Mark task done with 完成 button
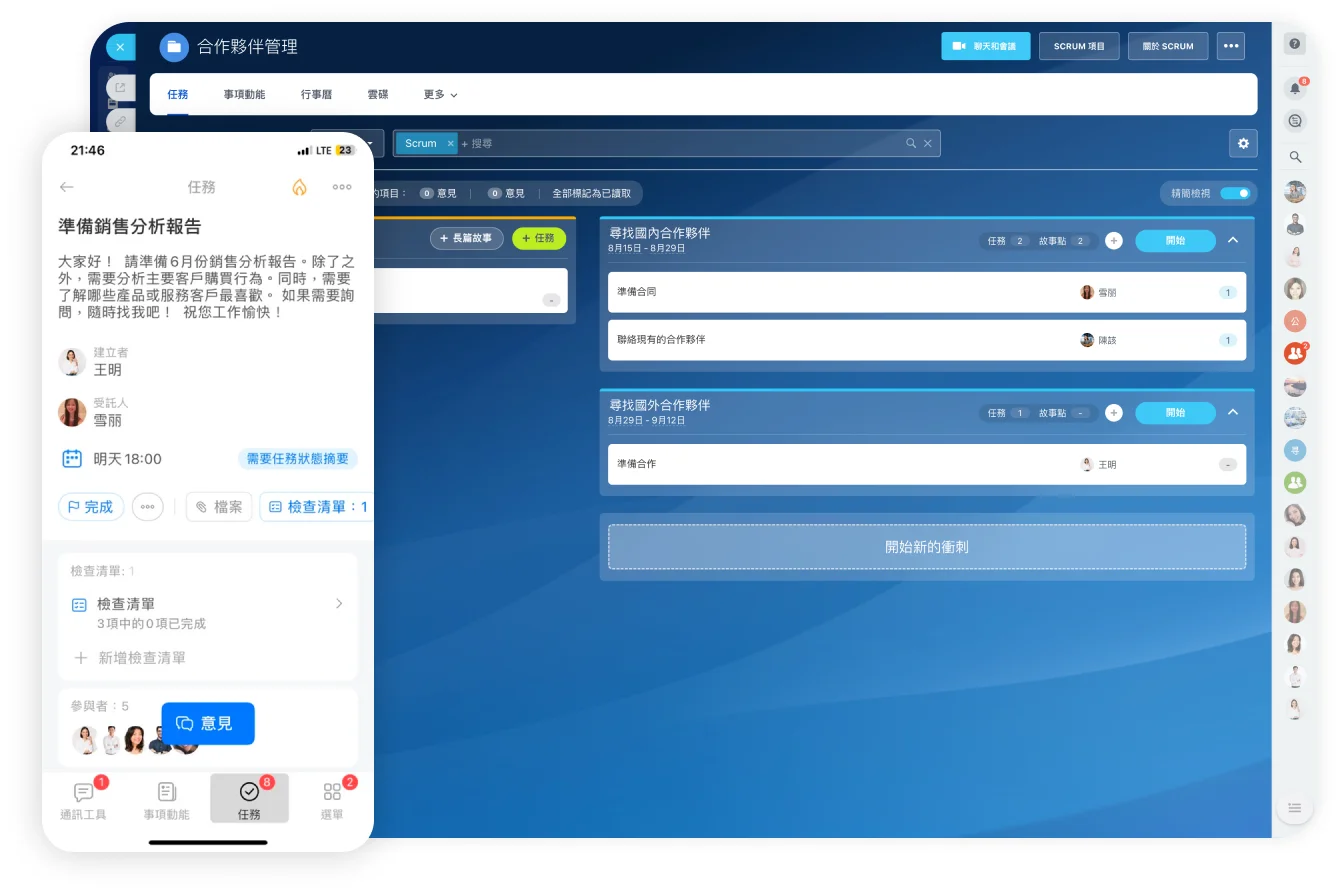 click(x=91, y=507)
